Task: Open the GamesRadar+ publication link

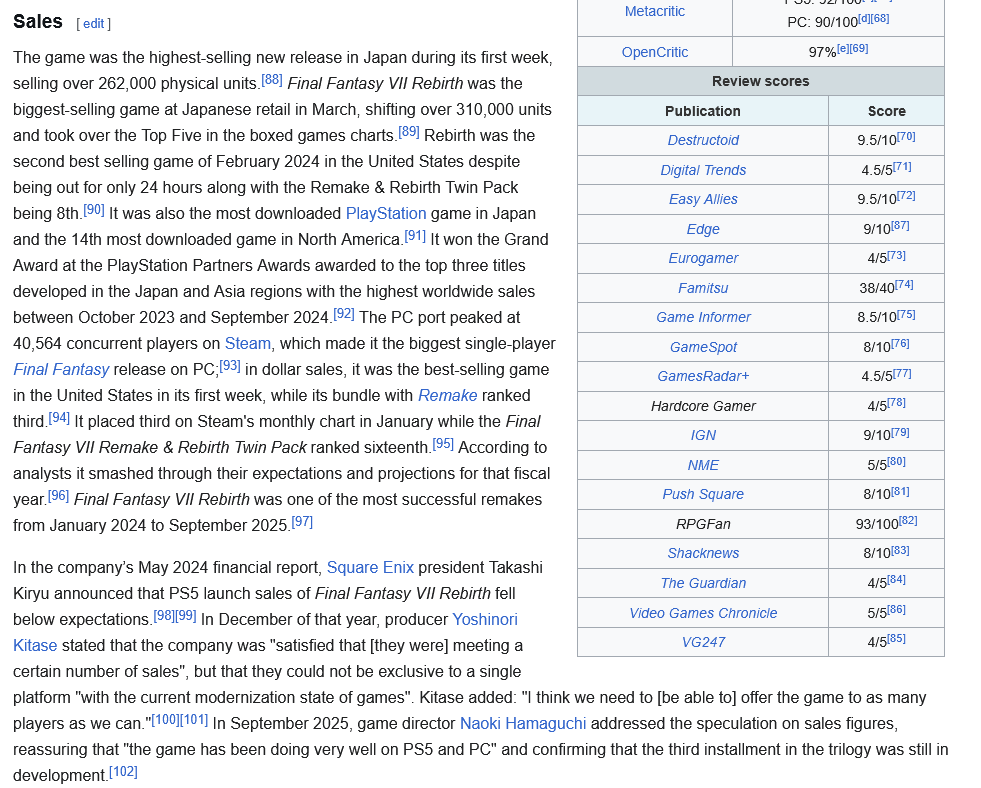Action: [x=703, y=376]
